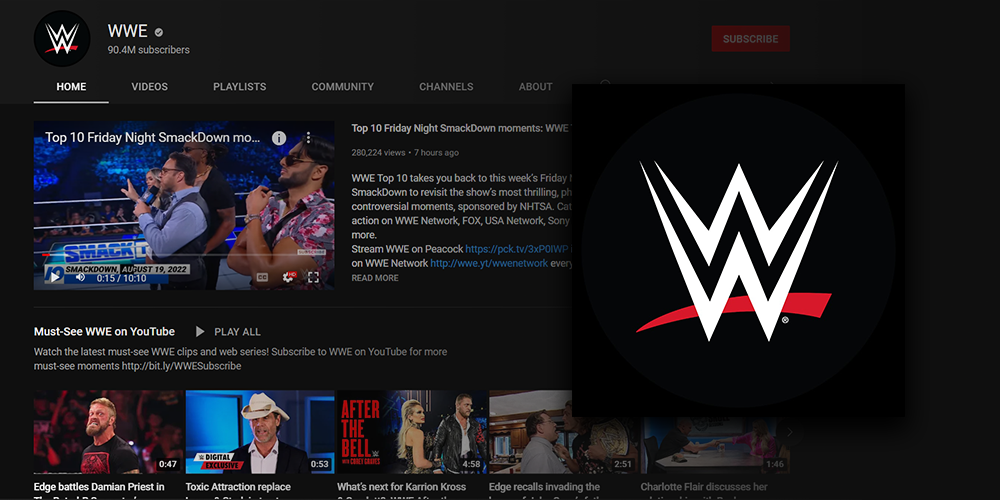This screenshot has width=1000, height=500.
Task: Click title 'Charlotte Flair discusses her'
Action: click(703, 487)
